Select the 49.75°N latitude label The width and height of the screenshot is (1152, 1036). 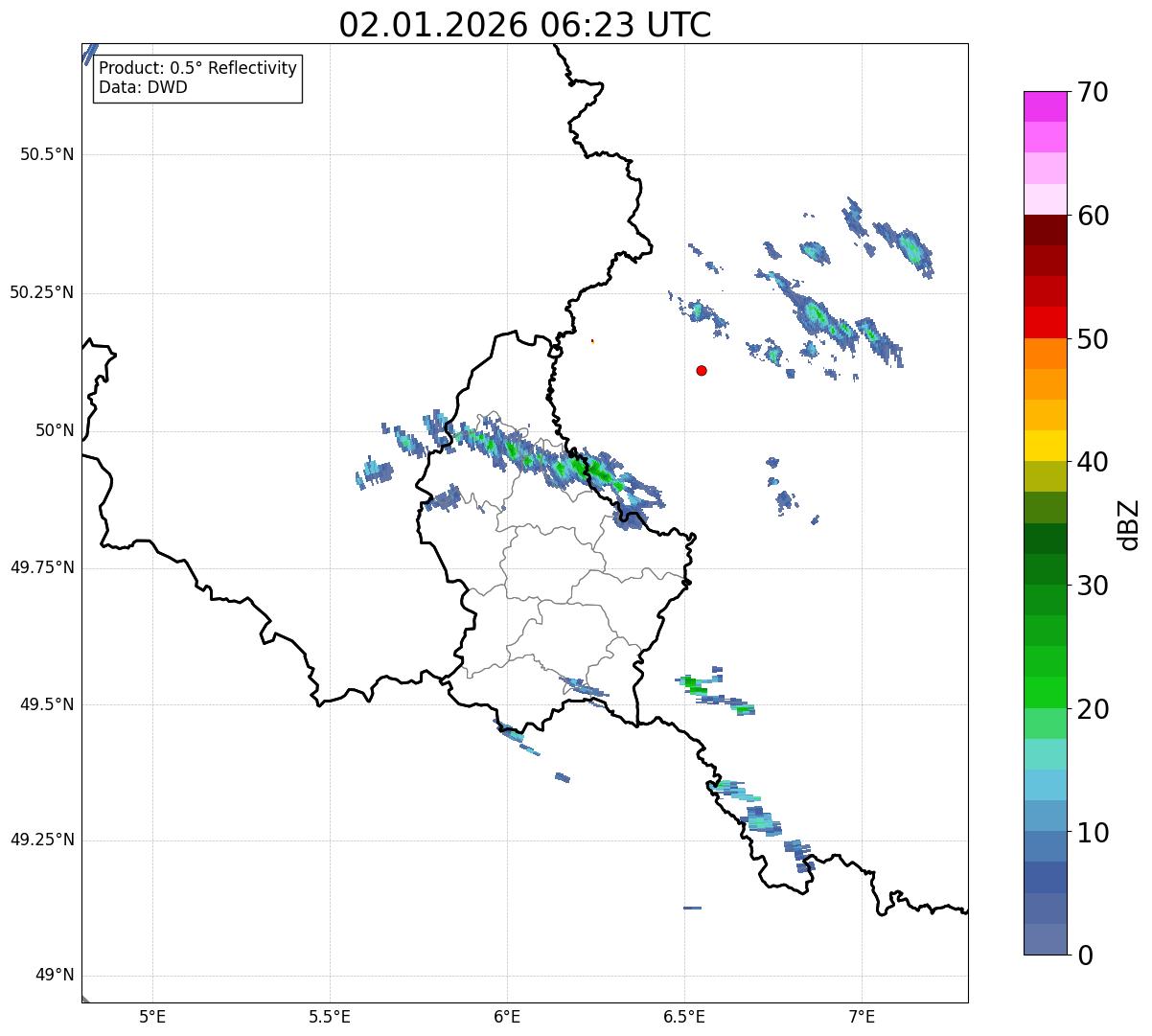click(42, 567)
